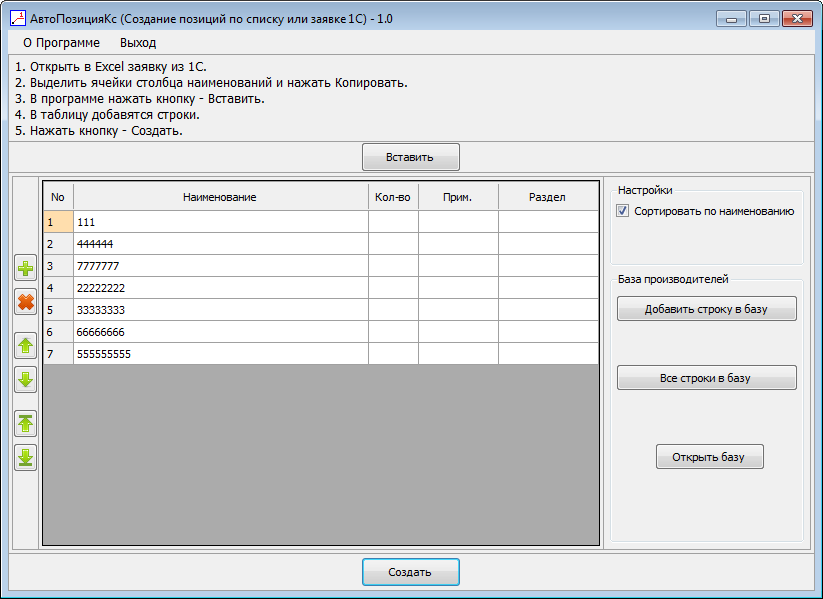Close the АвтоПозицияКс window

797,19
